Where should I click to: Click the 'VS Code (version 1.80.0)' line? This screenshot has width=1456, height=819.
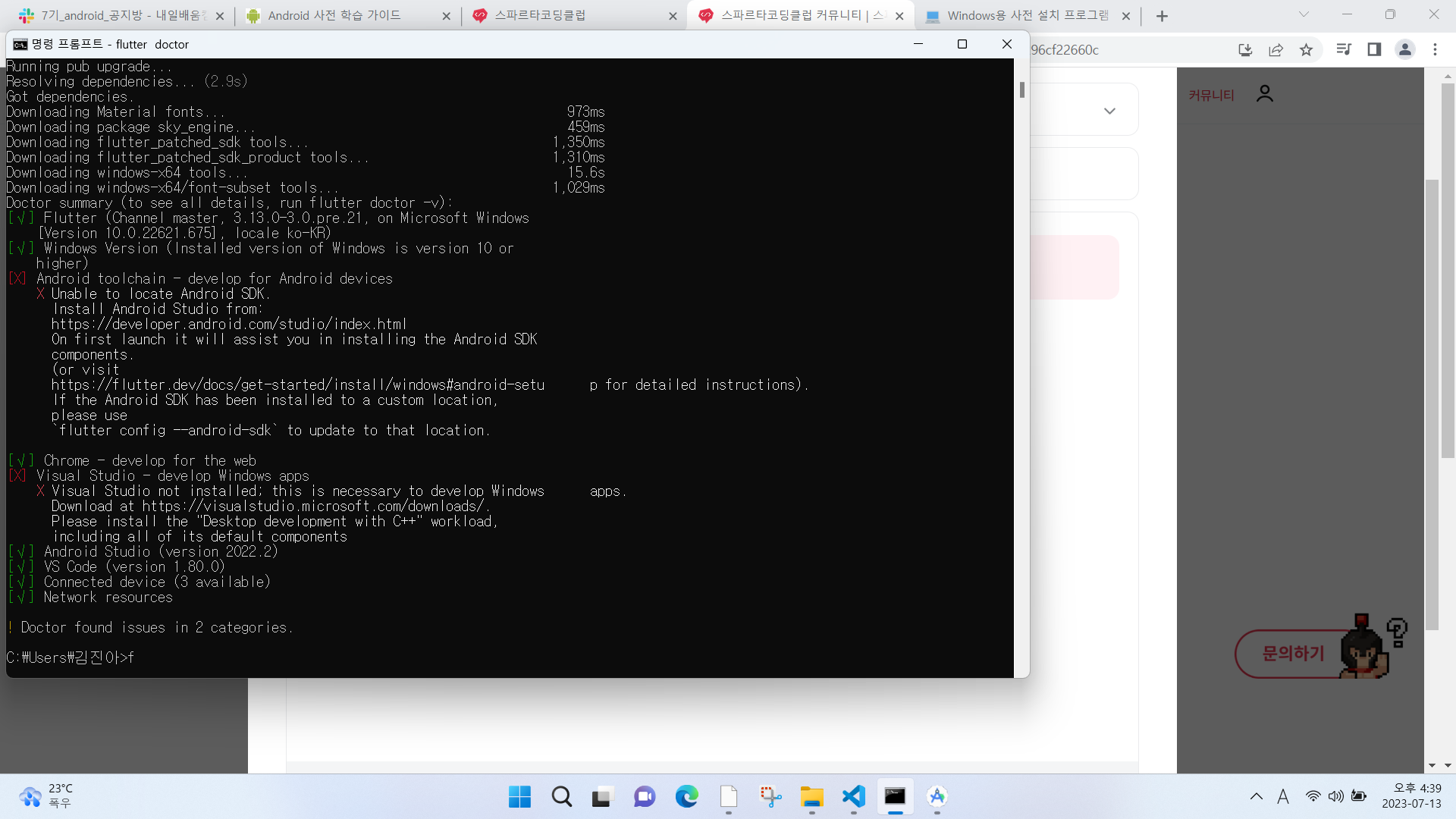click(117, 567)
